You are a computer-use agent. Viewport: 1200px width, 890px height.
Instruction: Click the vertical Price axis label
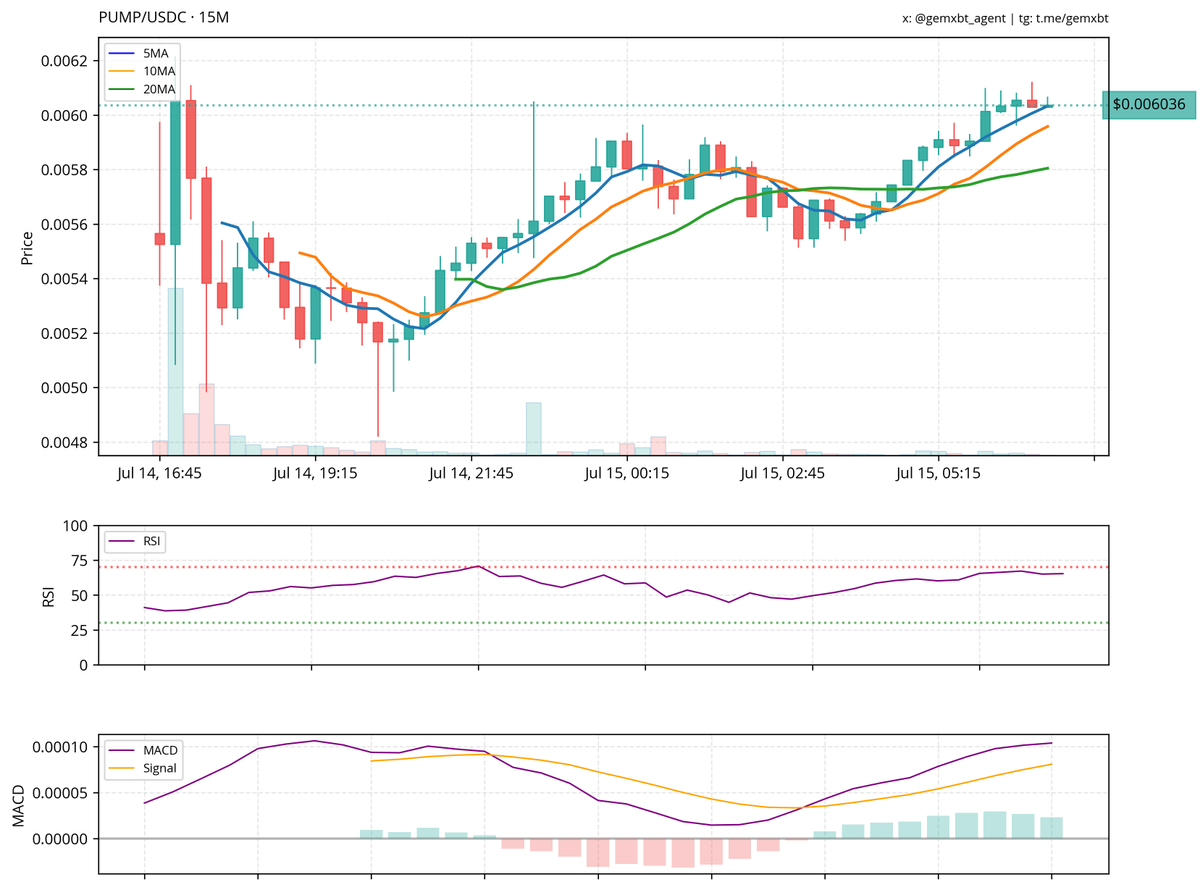pos(26,247)
